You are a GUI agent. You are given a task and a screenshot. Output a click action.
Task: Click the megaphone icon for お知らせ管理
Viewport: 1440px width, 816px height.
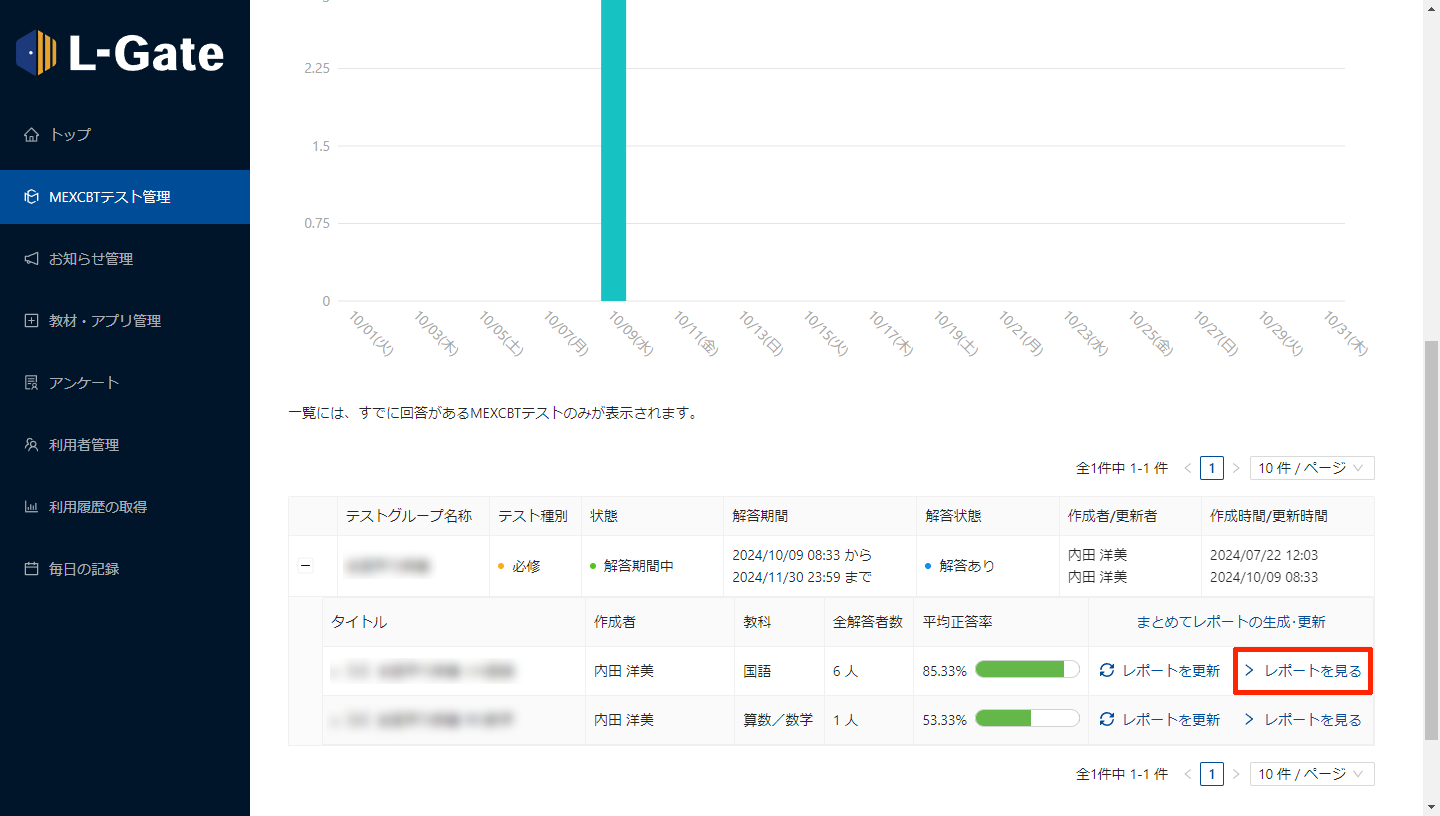31,259
